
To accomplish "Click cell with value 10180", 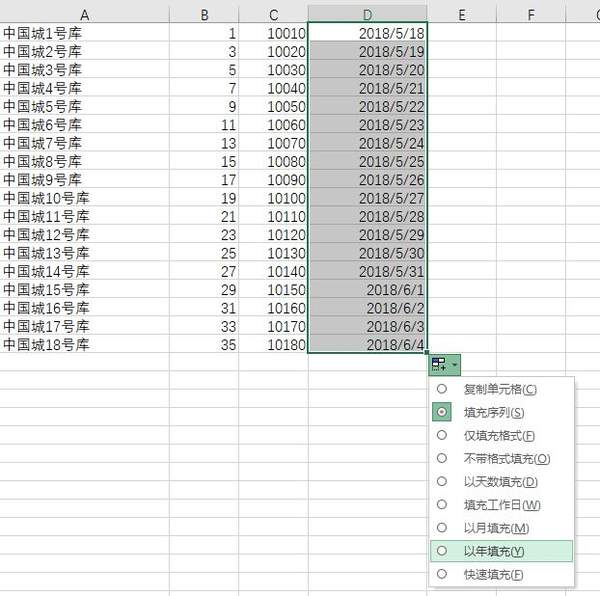I will click(x=273, y=344).
